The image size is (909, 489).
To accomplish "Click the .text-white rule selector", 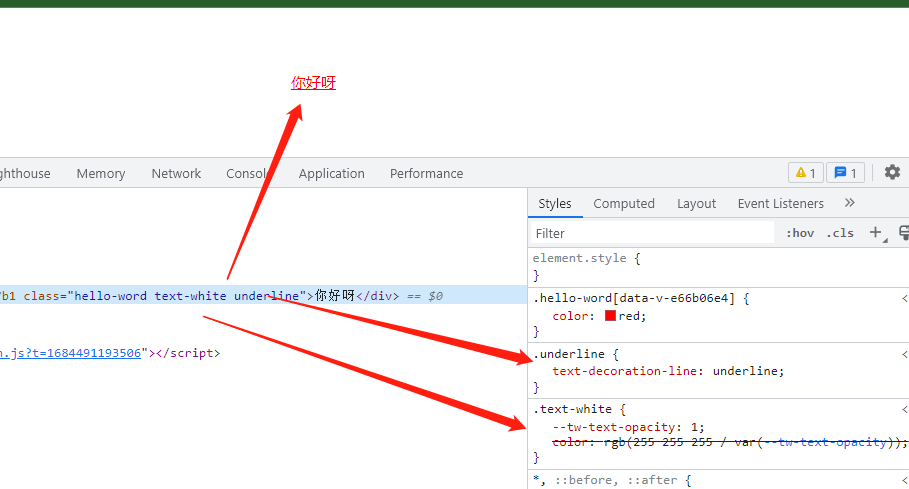I will click(572, 409).
